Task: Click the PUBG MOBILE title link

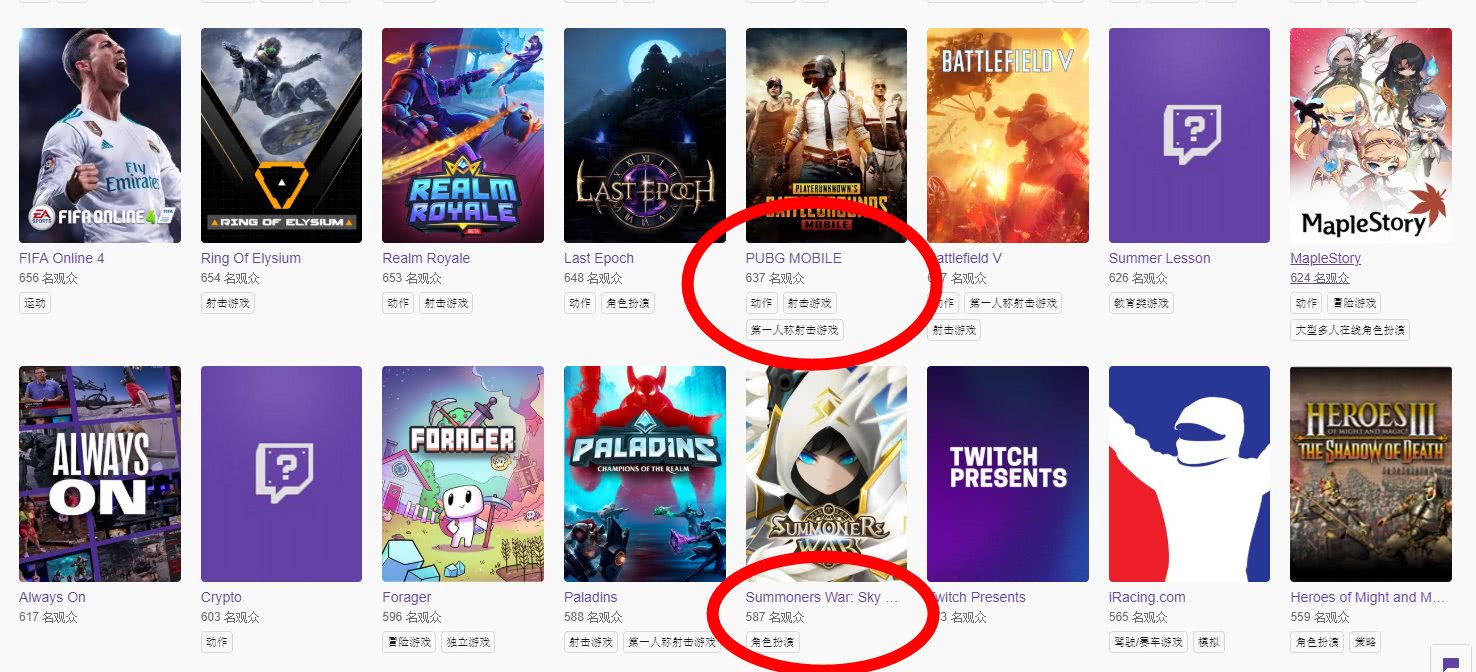Action: 794,258
